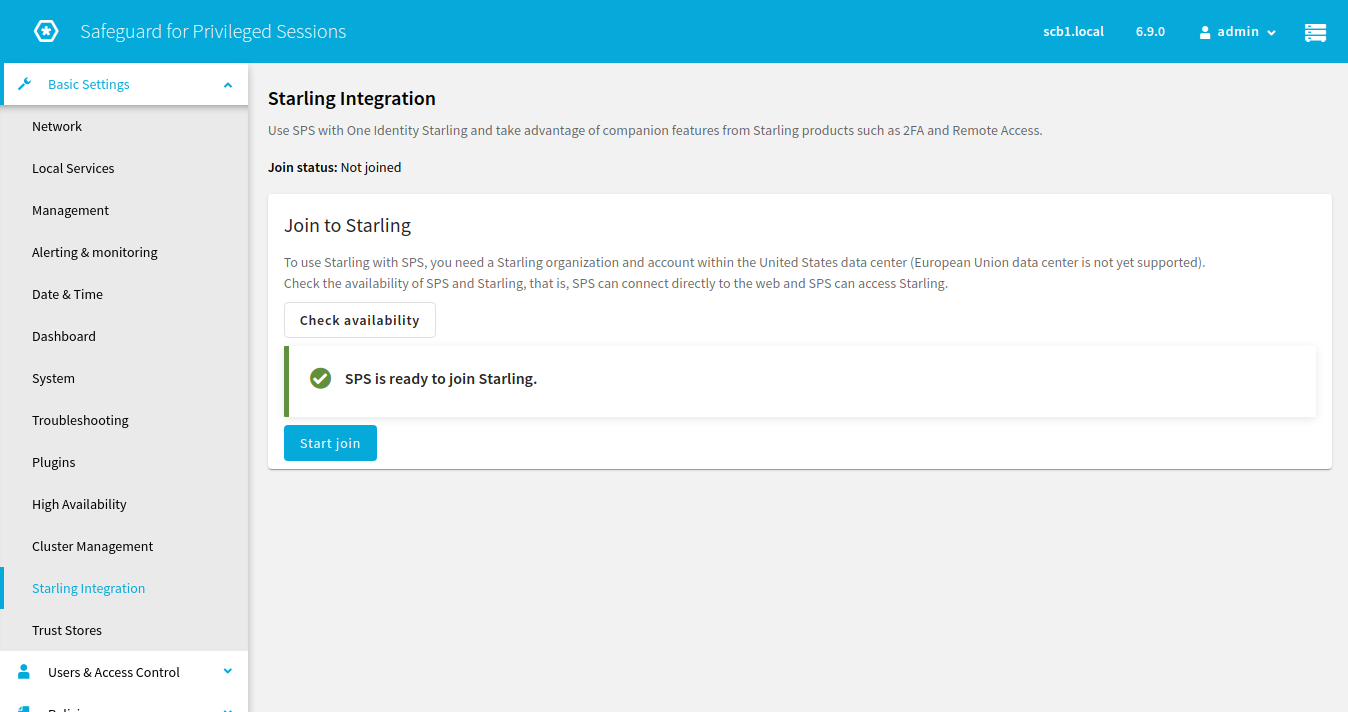Click the wrench icon beside Basic Settings
This screenshot has width=1348, height=712.
point(25,84)
